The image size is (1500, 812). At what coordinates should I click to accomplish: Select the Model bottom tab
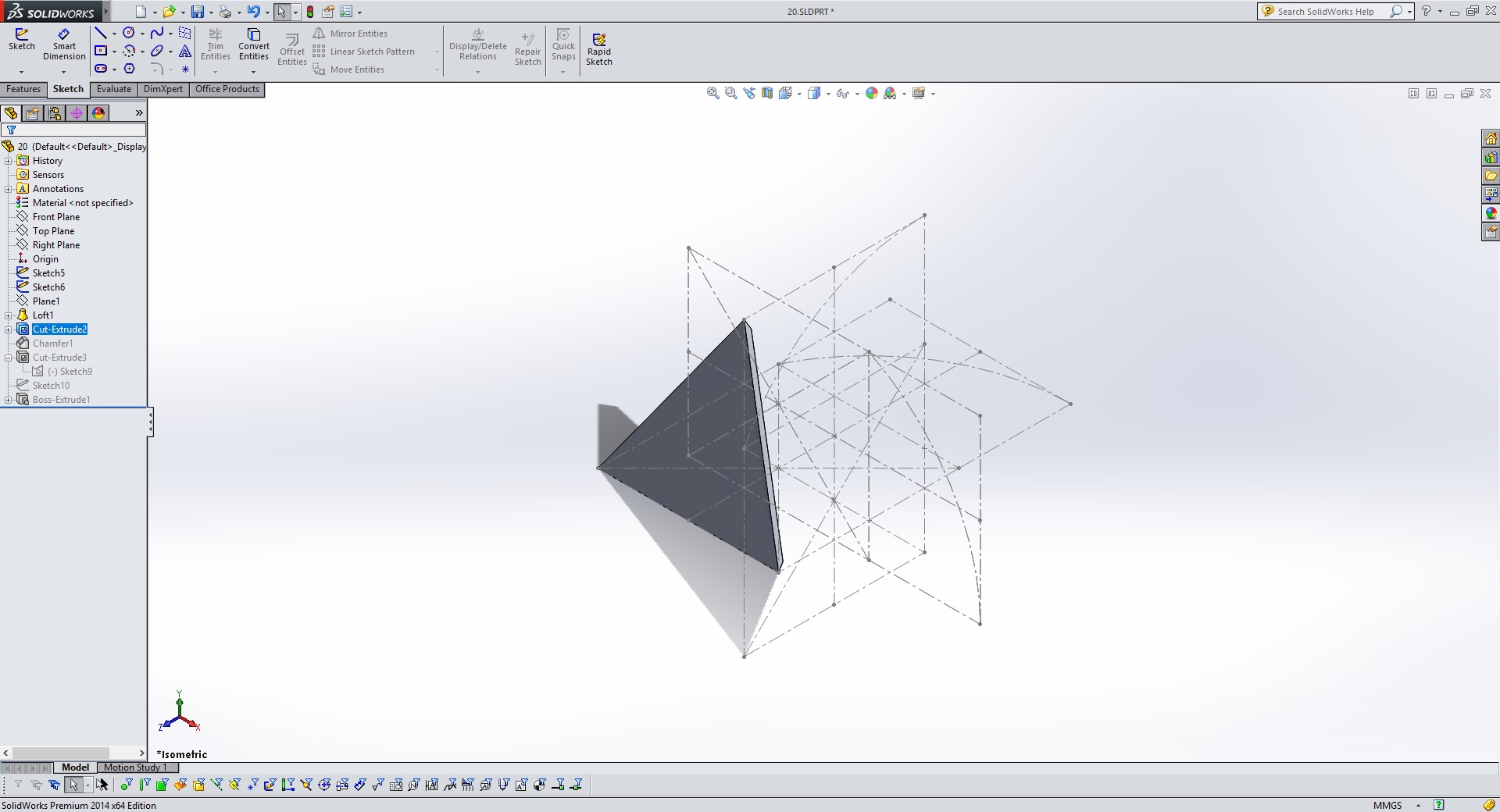[75, 767]
